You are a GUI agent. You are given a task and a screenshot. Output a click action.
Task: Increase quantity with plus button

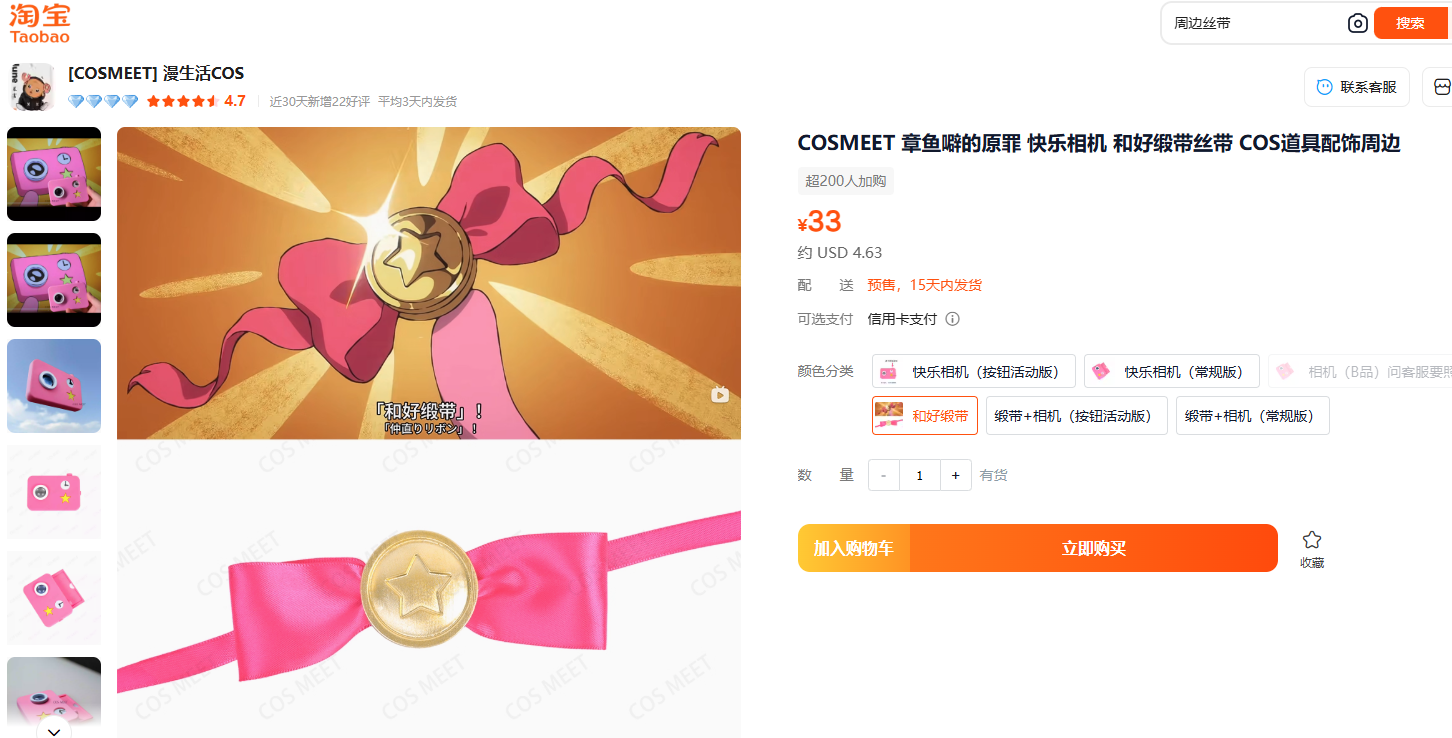(955, 475)
